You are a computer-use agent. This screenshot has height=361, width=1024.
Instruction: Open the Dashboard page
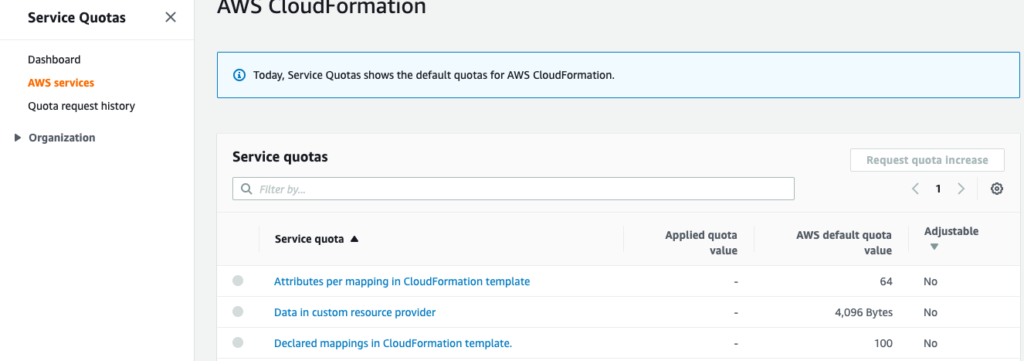click(54, 59)
